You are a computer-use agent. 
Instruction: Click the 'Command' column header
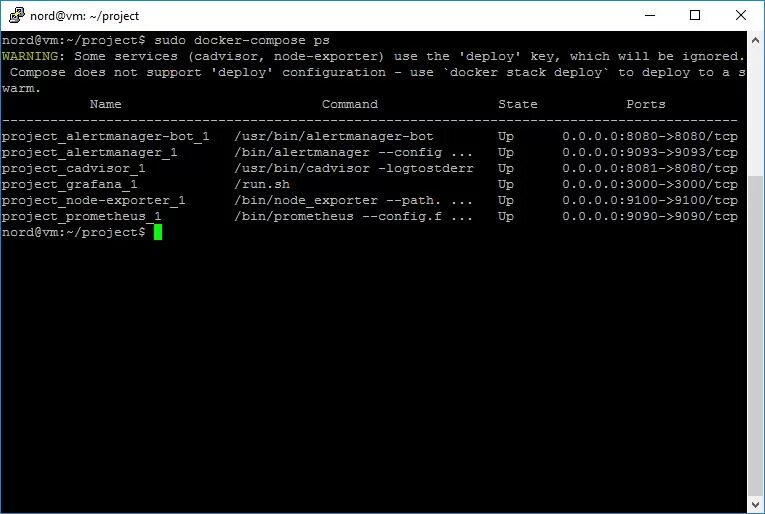[350, 104]
